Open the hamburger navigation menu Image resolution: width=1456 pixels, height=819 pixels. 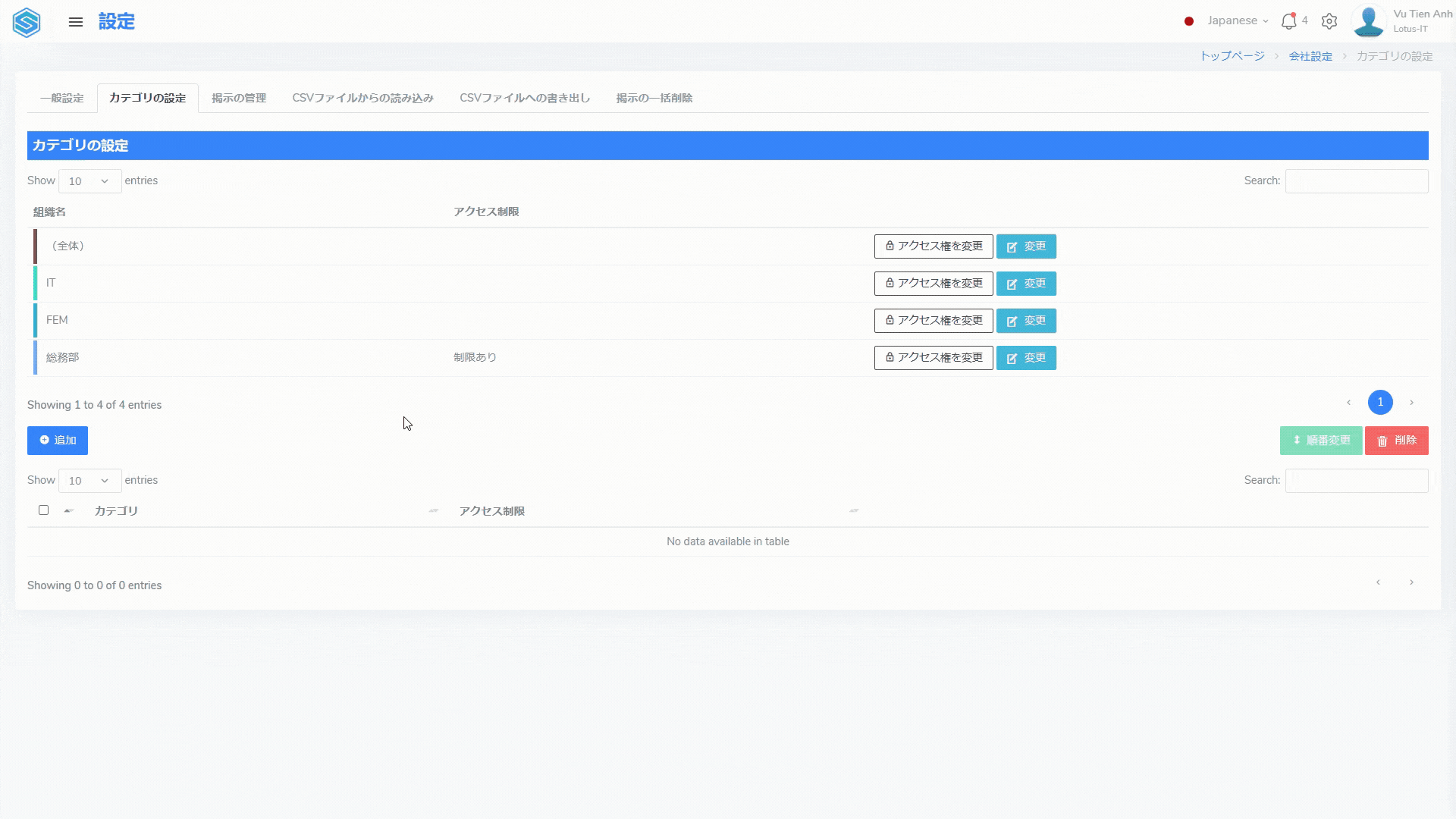(76, 22)
